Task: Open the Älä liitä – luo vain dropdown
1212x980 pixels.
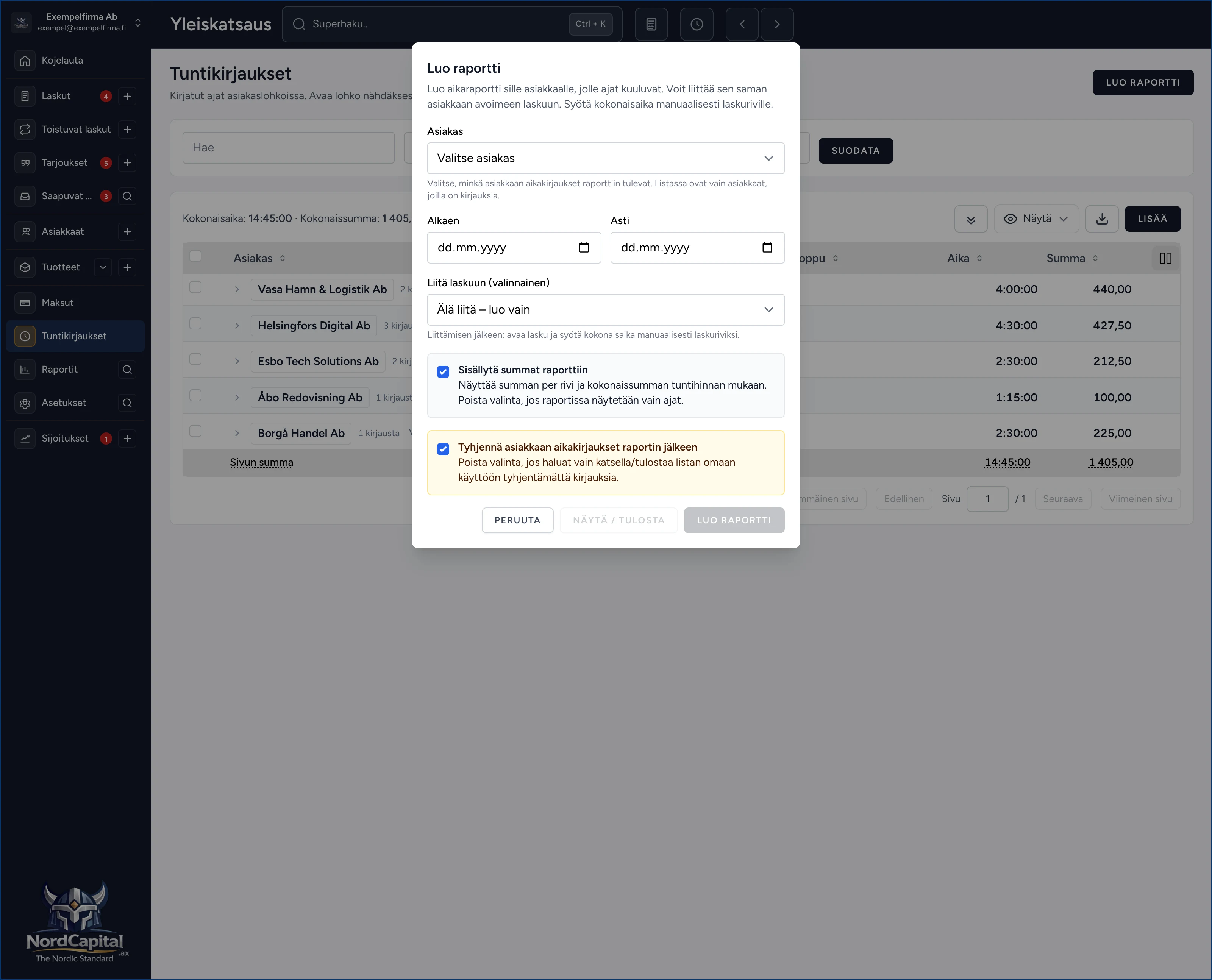Action: tap(605, 309)
